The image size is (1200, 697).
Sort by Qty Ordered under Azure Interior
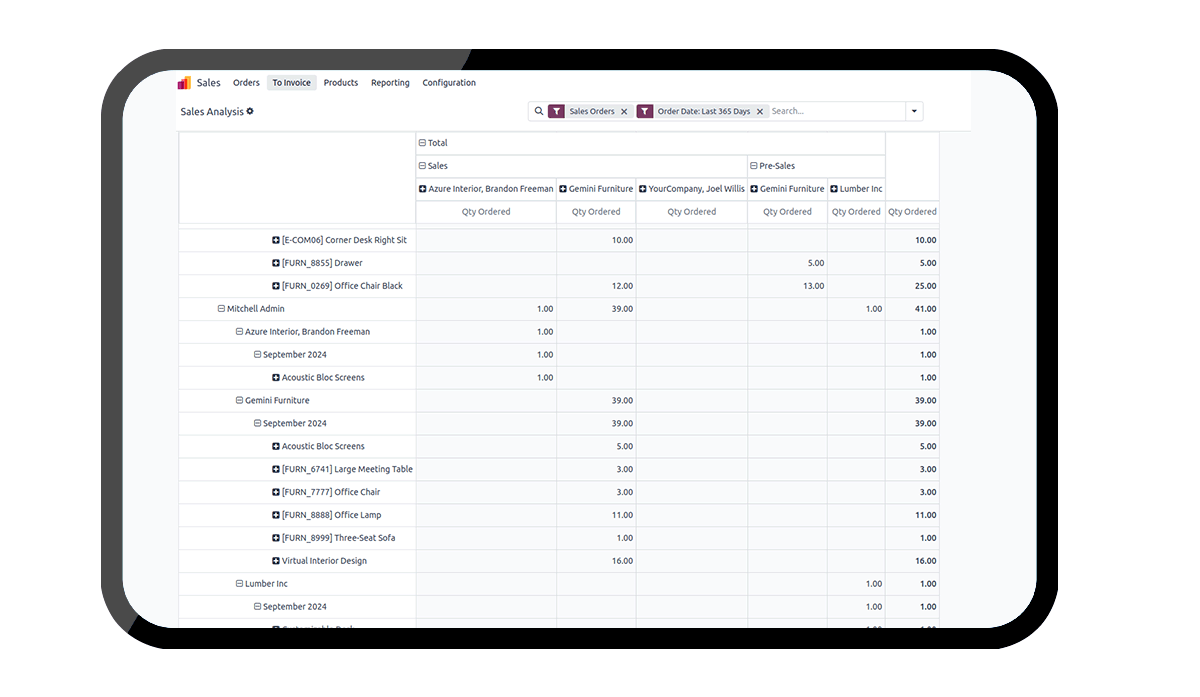coord(486,212)
